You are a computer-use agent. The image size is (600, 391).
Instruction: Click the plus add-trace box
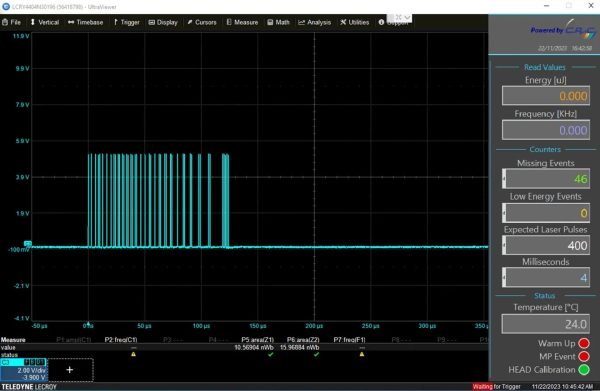[70, 370]
